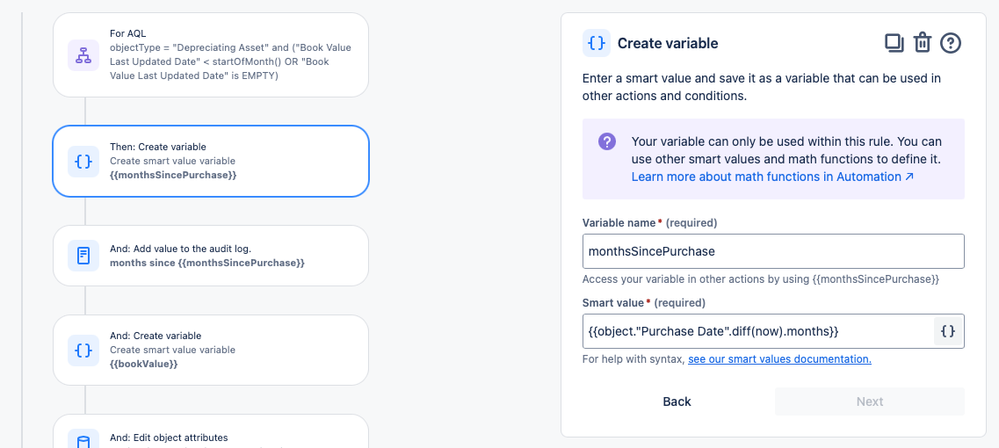Open smart value picker braces button

(948, 331)
